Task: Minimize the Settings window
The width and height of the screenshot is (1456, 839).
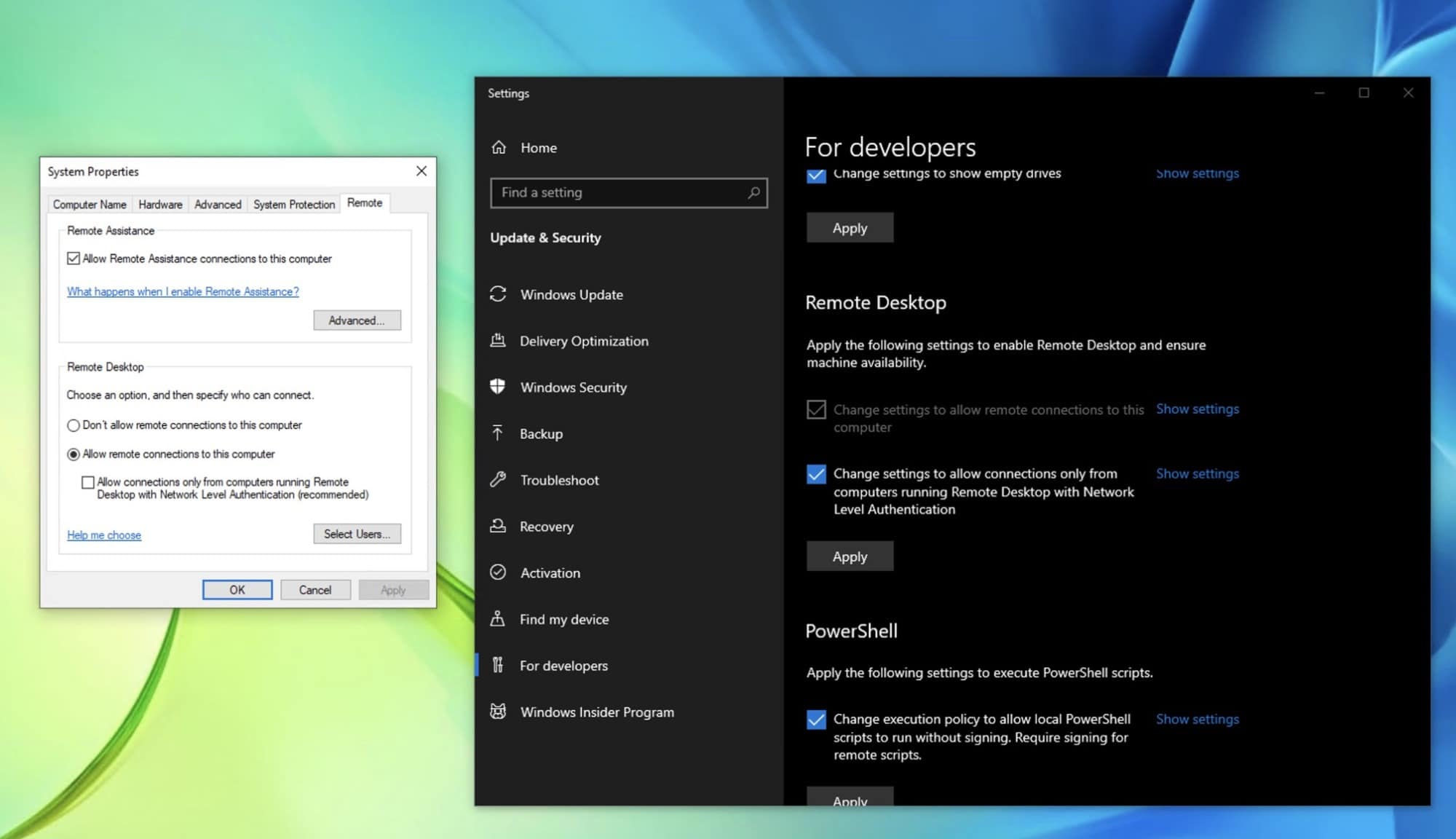Action: 1319,92
